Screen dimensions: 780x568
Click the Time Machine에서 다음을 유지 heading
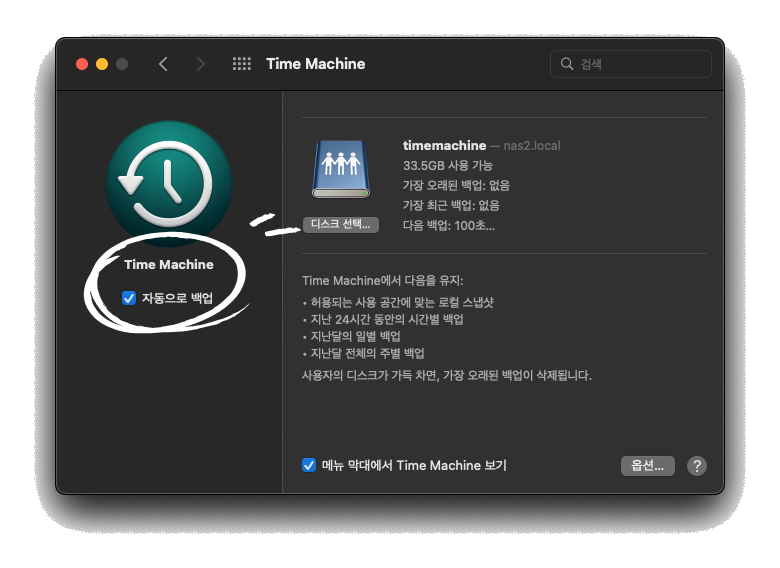tap(383, 281)
